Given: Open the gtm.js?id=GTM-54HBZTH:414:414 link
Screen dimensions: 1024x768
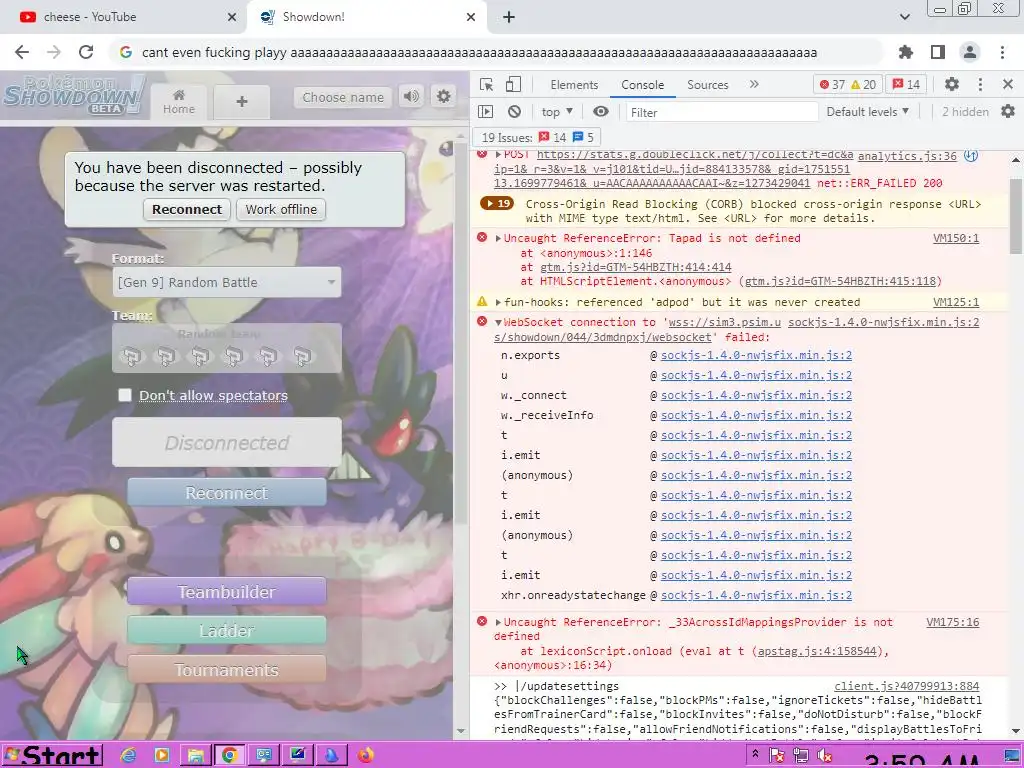Looking at the screenshot, I should tap(635, 267).
